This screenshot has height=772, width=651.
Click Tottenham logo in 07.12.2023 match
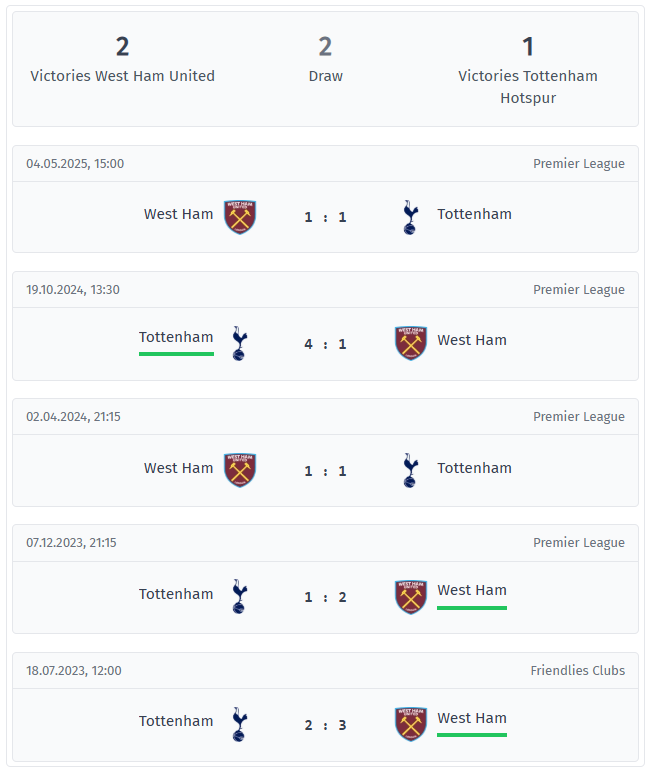[240, 597]
